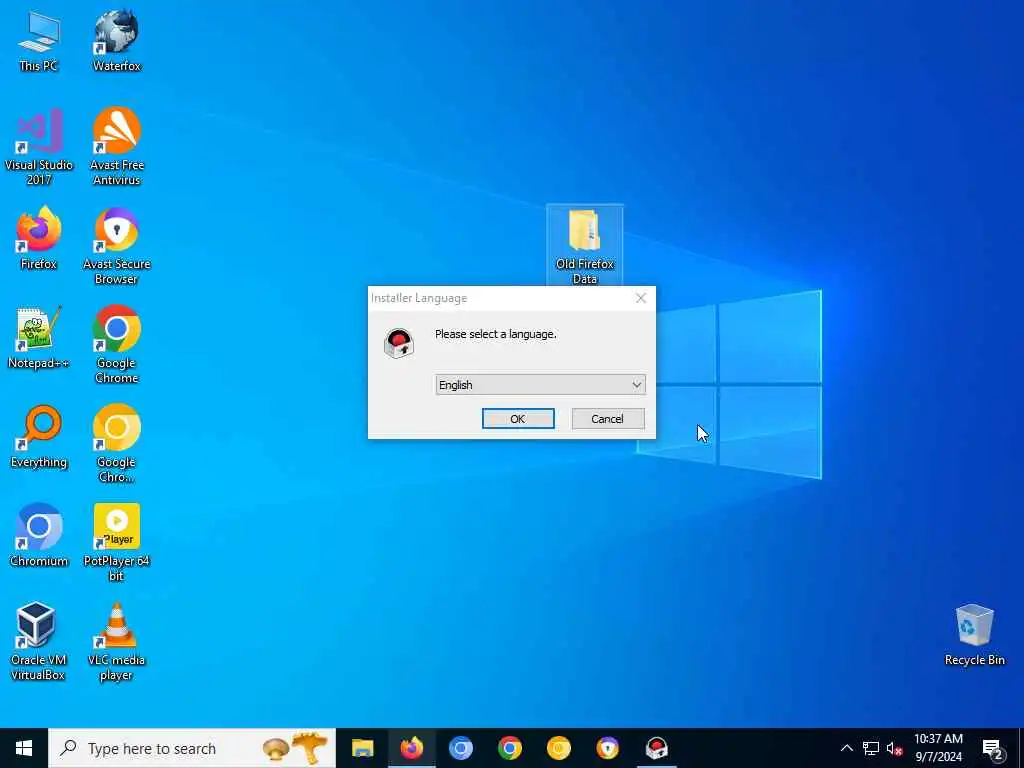Select the PotPlayer 64 bit shortcut
The image size is (1024, 768).
click(x=116, y=542)
